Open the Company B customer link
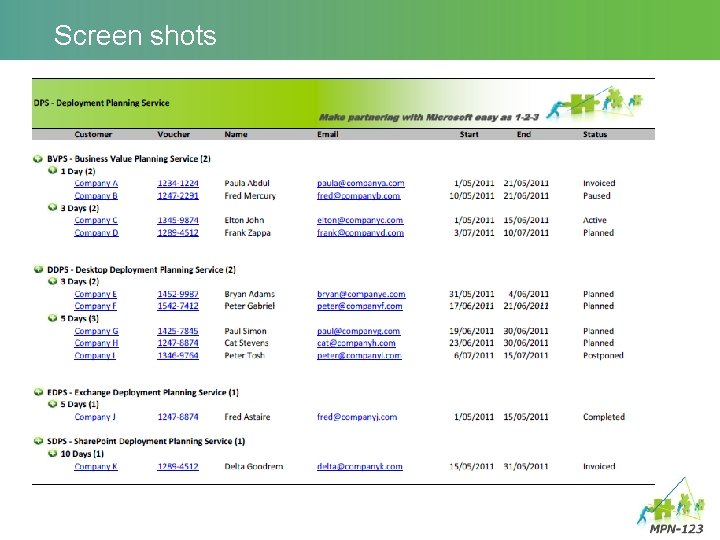 tap(96, 196)
